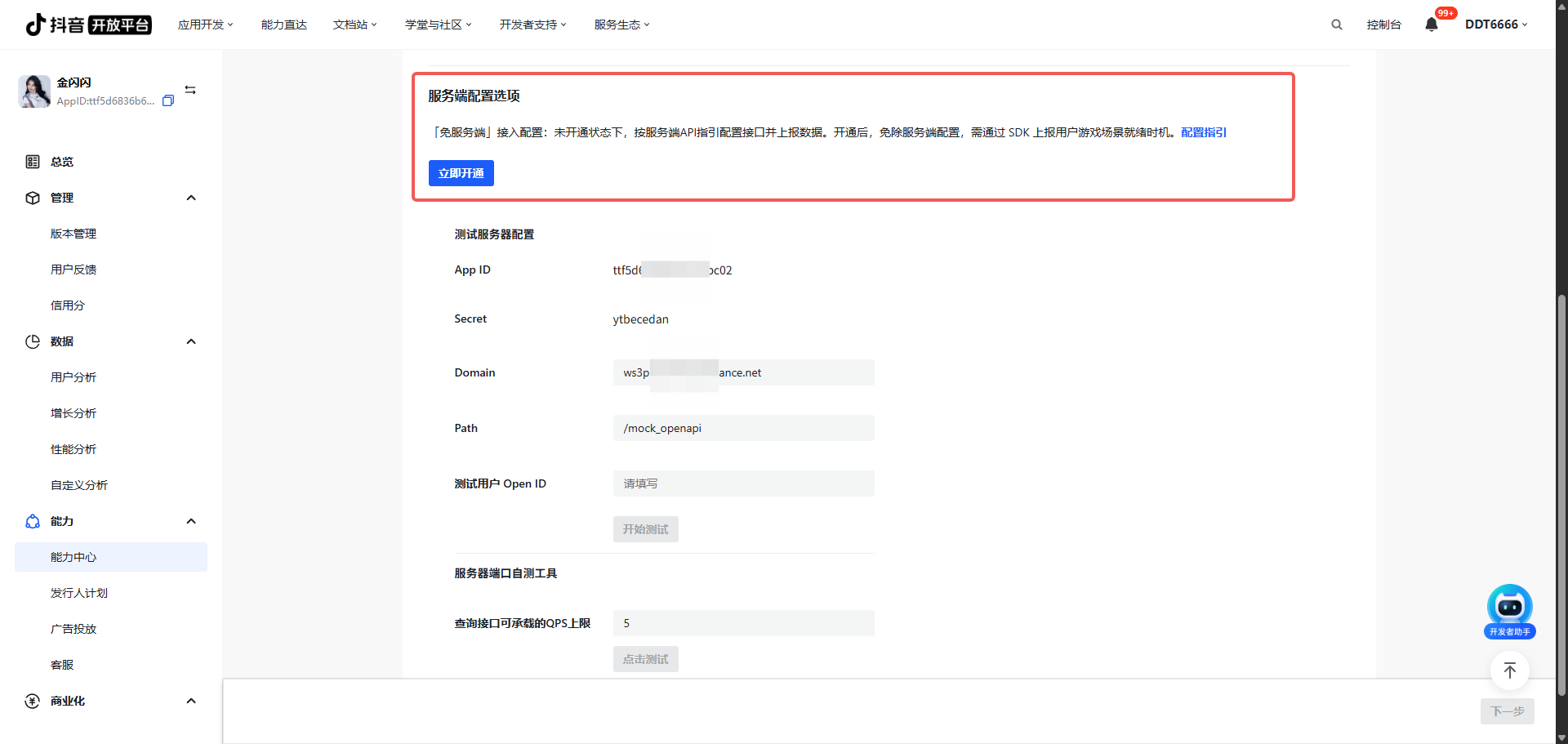Click the Path input field
This screenshot has width=1568, height=744.
tap(743, 428)
